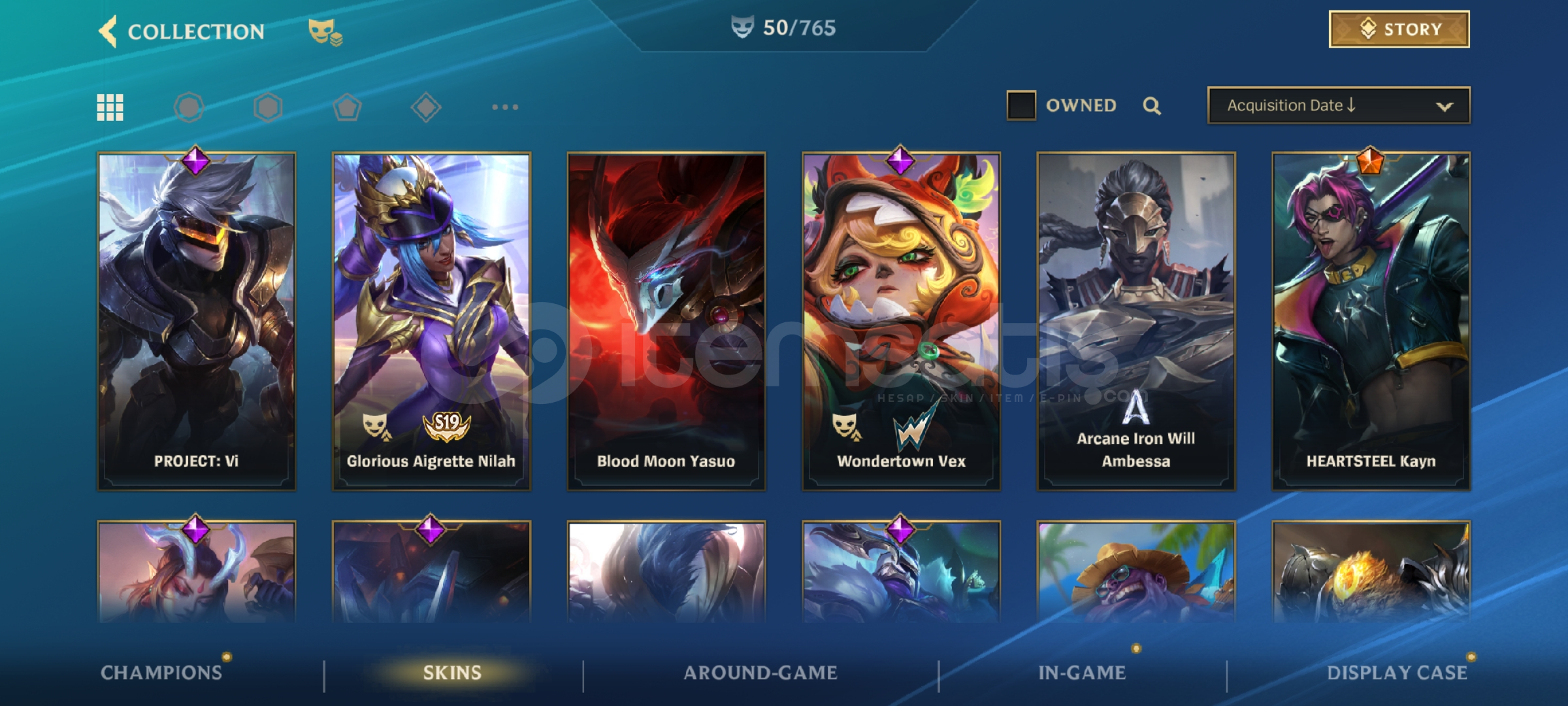This screenshot has height=706, width=1568.
Task: Go back using the Collection arrow
Action: 108,31
